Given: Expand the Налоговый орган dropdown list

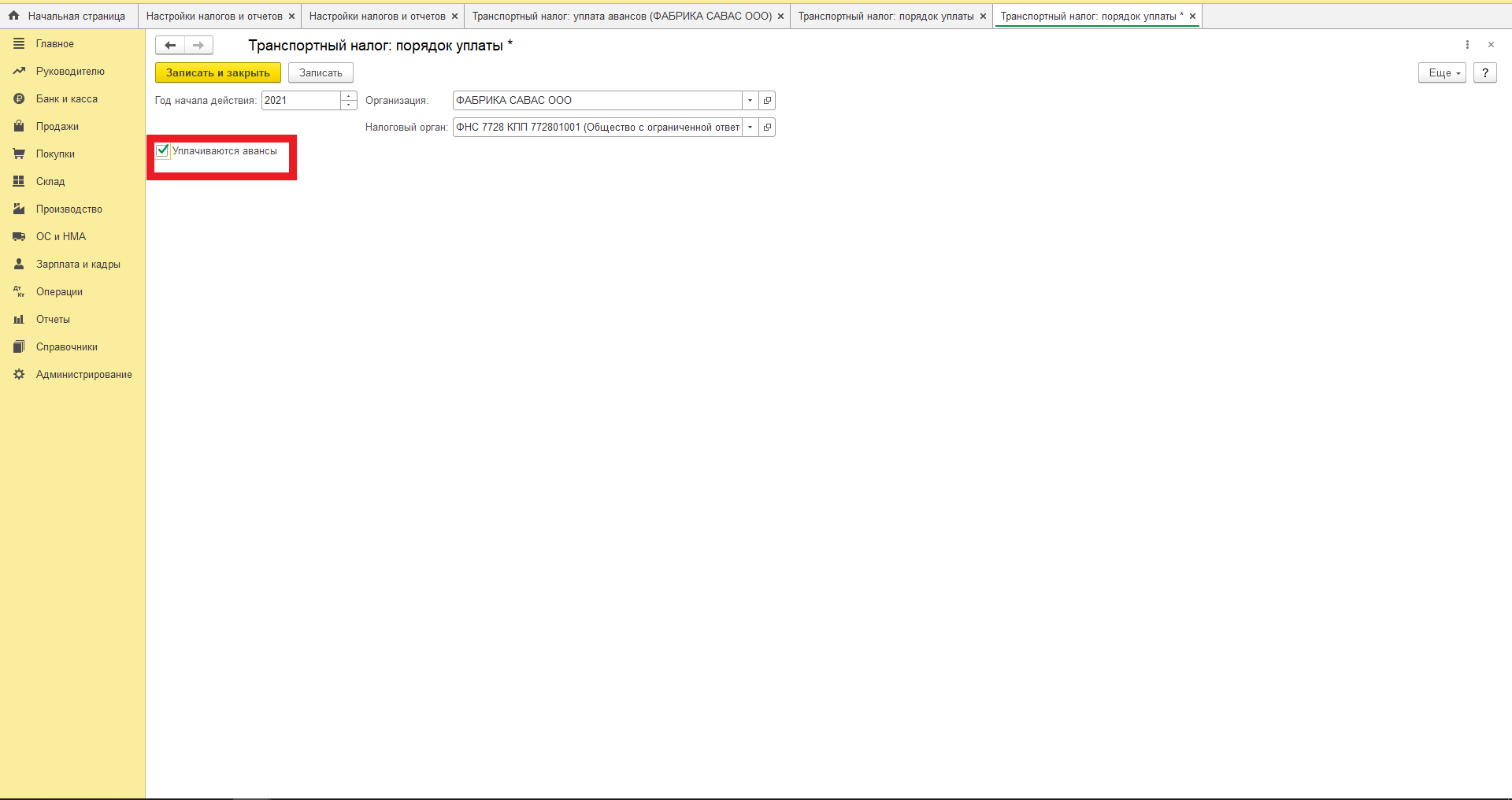Looking at the screenshot, I should (750, 128).
